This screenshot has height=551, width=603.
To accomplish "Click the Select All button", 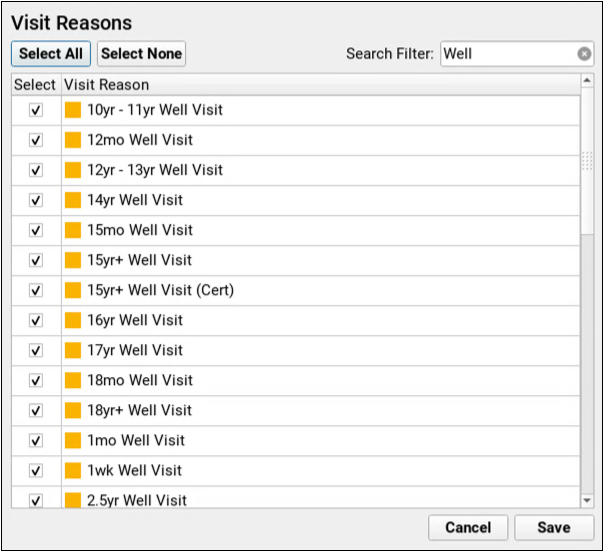I will [51, 54].
